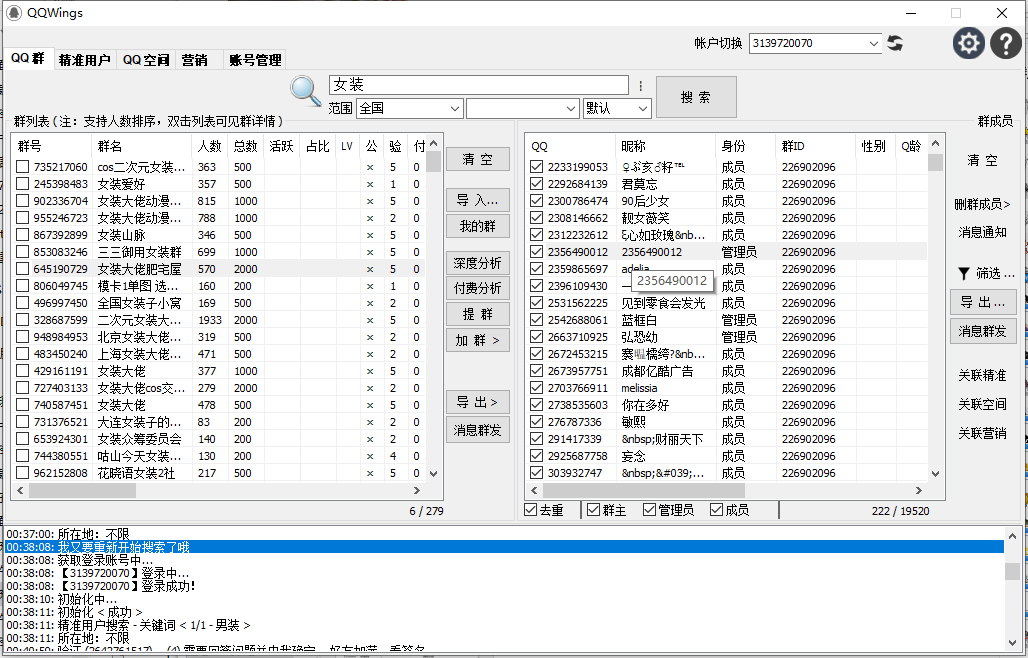This screenshot has height=658, width=1028.
Task: Click the 提群 button
Action: [478, 314]
